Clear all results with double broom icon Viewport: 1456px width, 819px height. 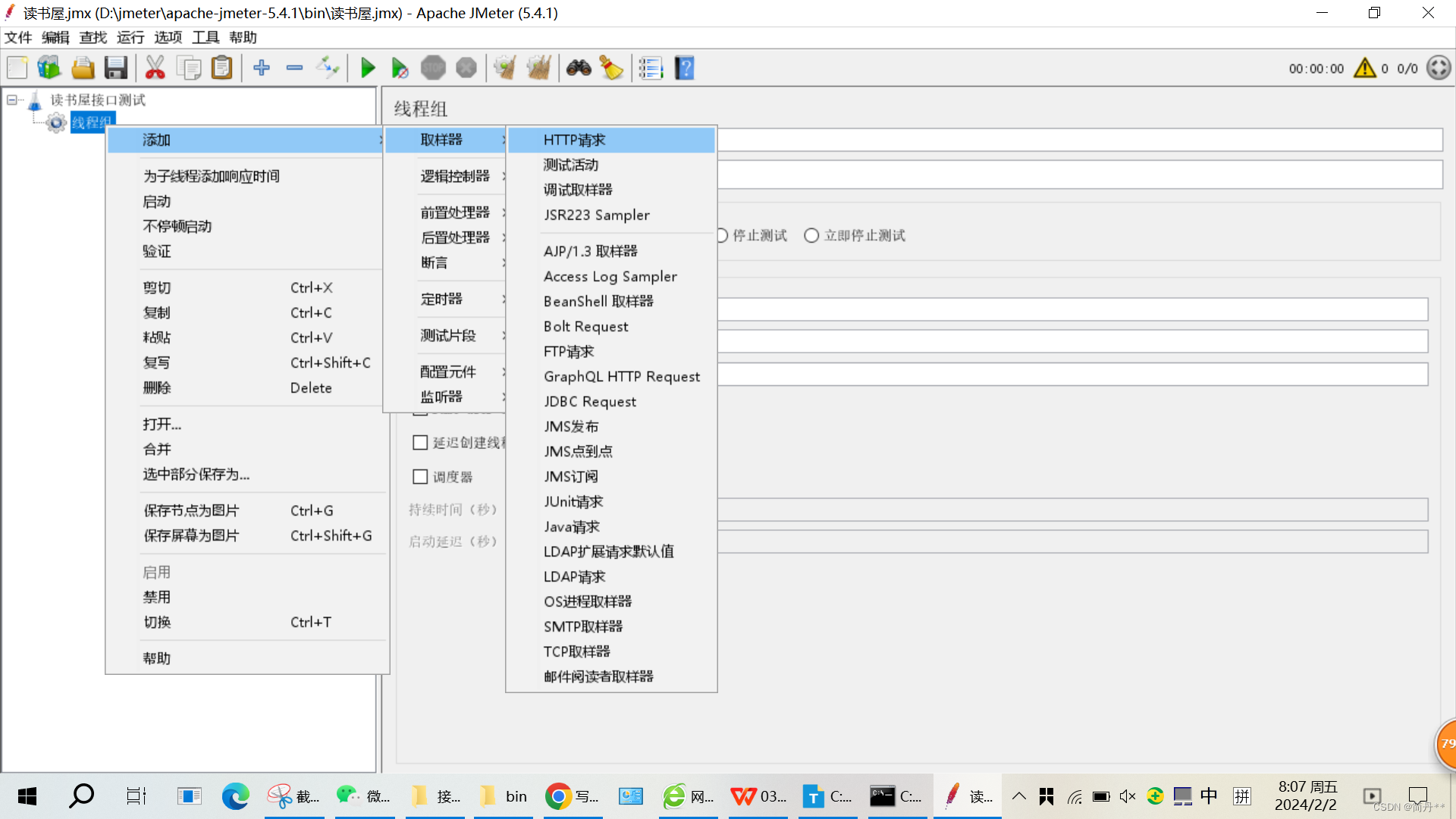coord(538,68)
